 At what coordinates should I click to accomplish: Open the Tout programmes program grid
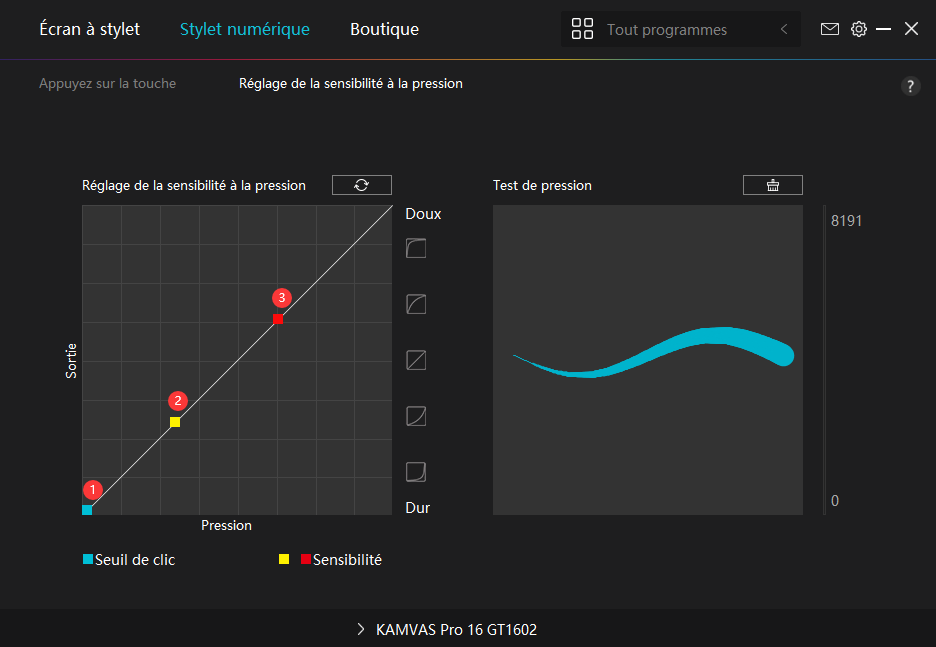[x=582, y=29]
